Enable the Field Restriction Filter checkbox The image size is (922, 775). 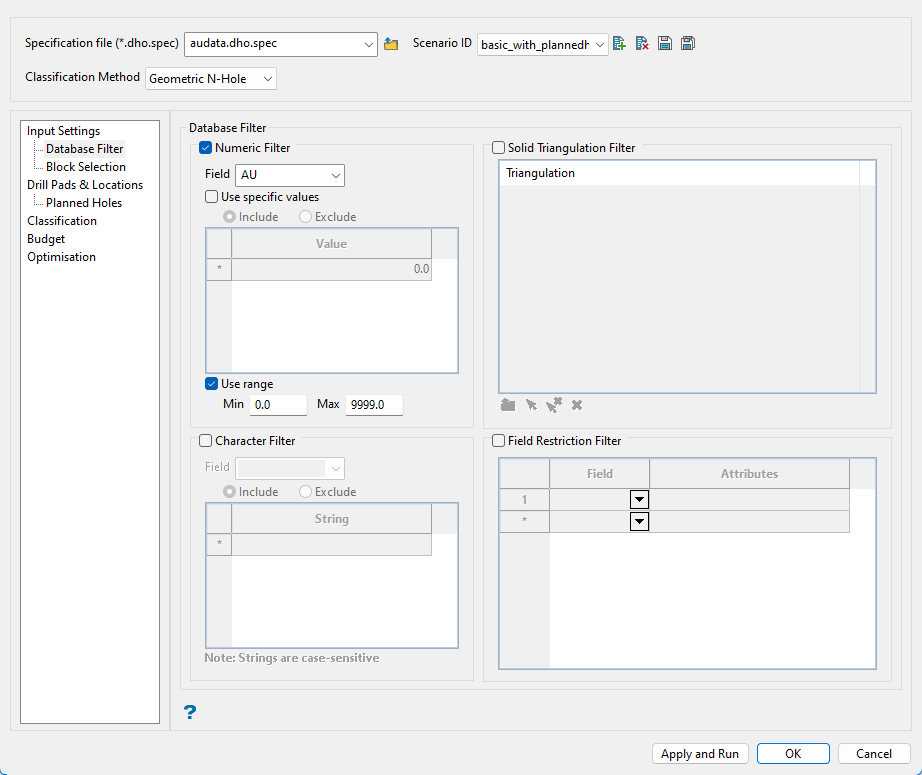coord(499,441)
